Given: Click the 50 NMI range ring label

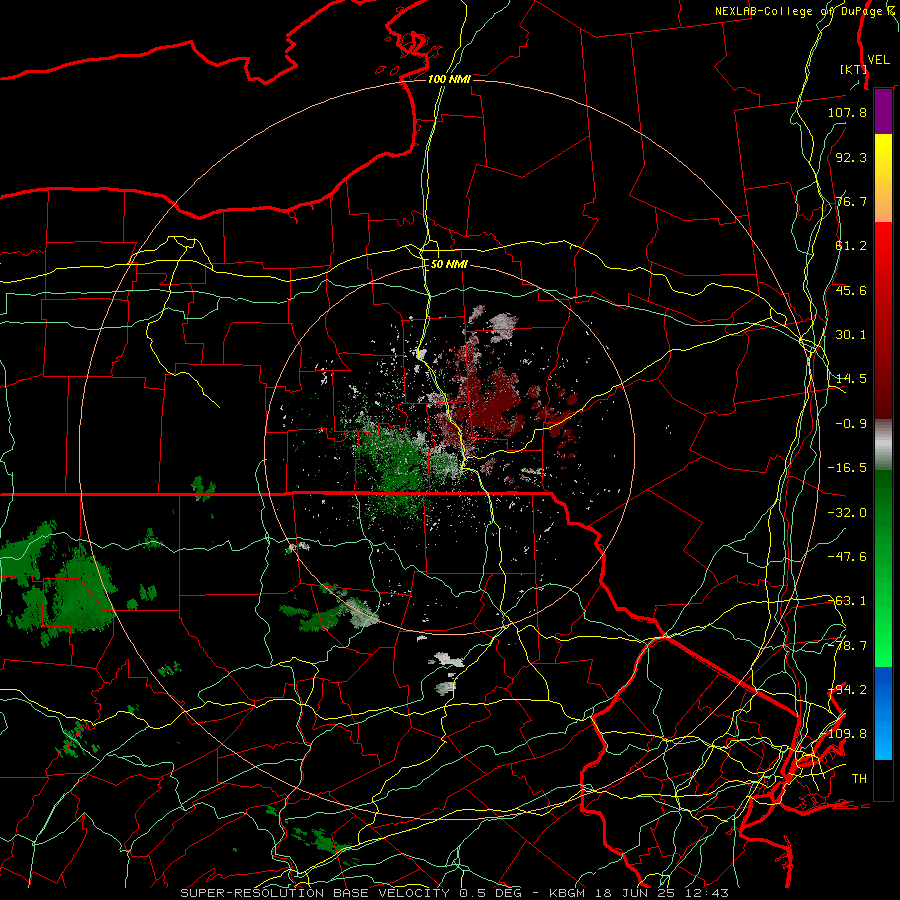Looking at the screenshot, I should tap(449, 265).
